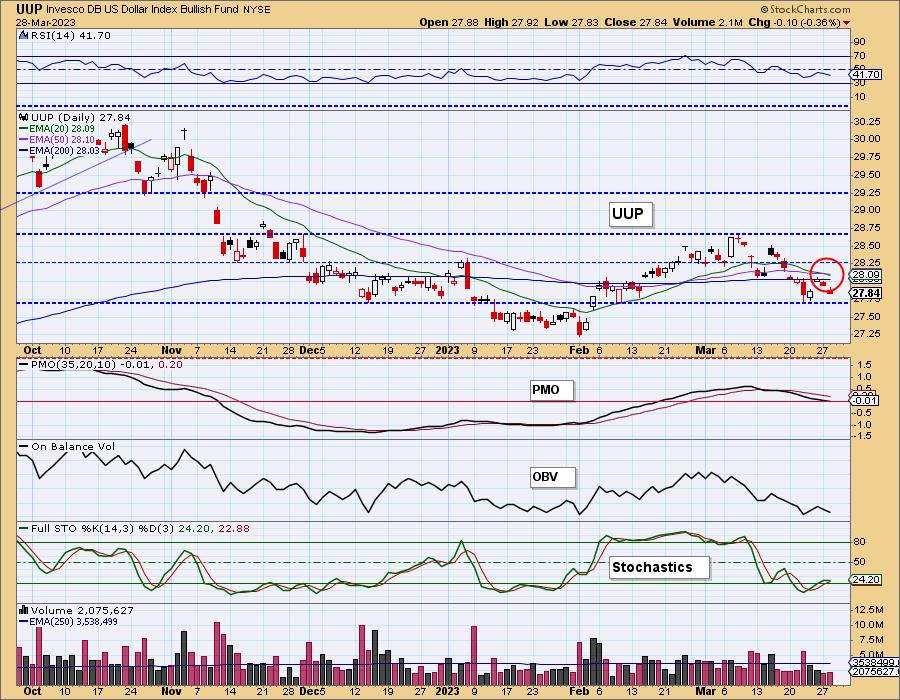The height and width of the screenshot is (700, 900).
Task: Click the Stochastics annotation box
Action: [658, 567]
